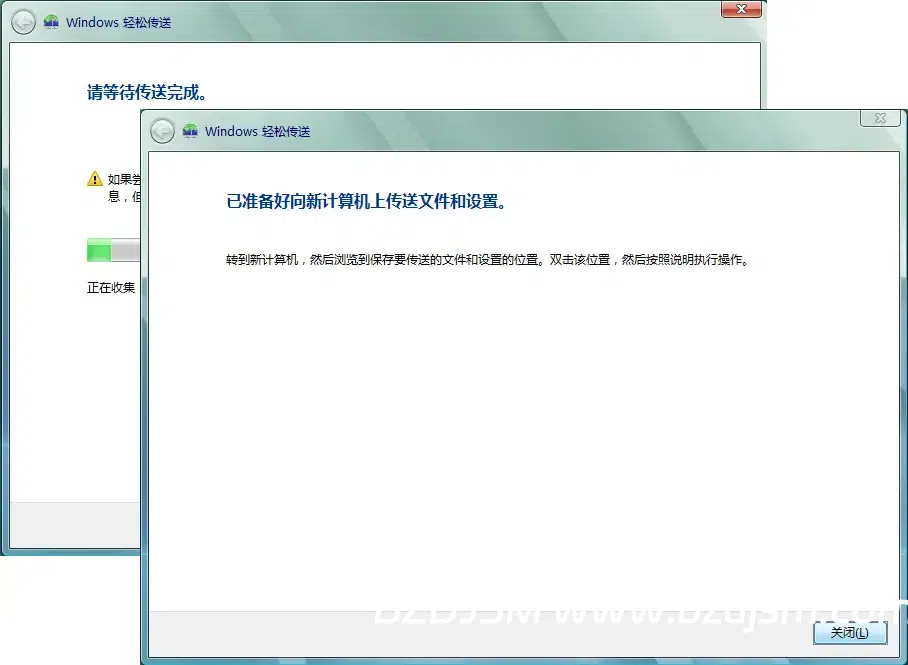Screen dimensions: 908x665
Task: Click back arrow in rear Windows 轻松传送 window
Action: pos(24,23)
